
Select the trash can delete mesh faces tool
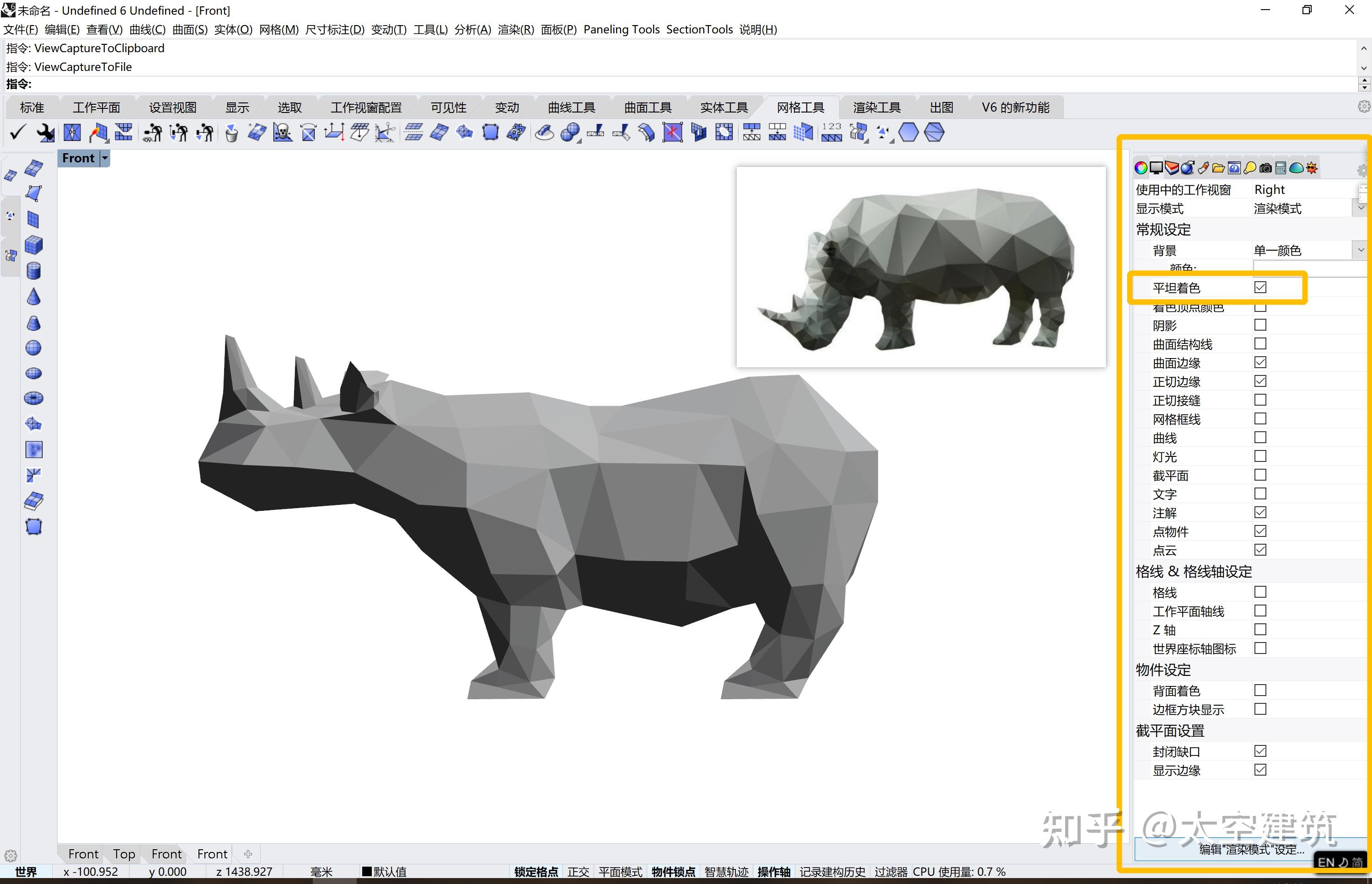coord(231,132)
